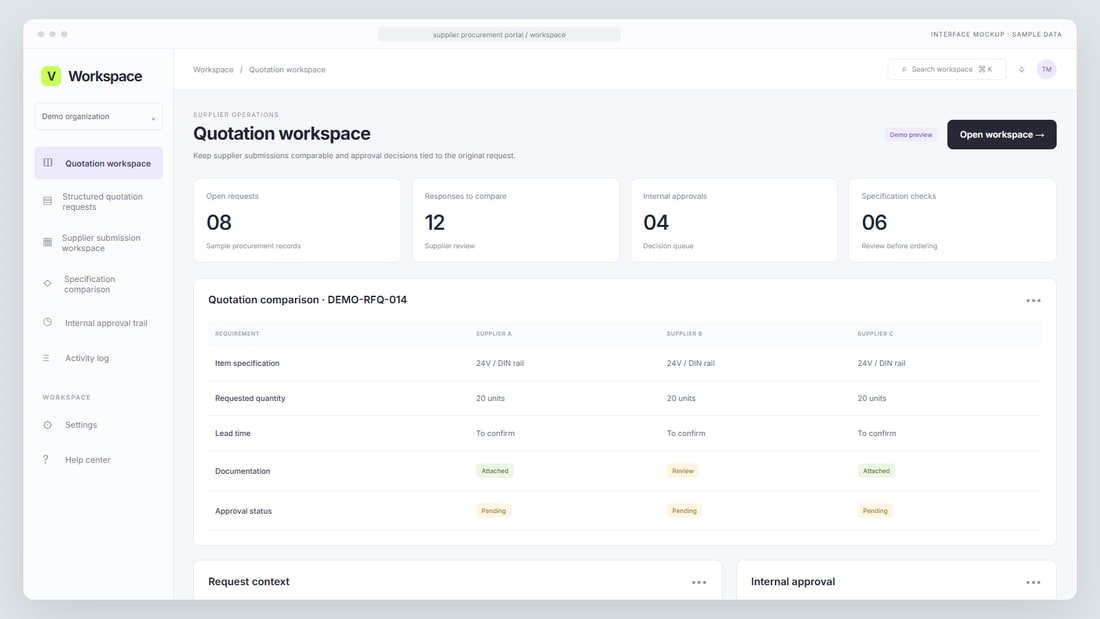Click the Quotation workspace sidebar icon
Image resolution: width=1100 pixels, height=619 pixels.
point(48,163)
